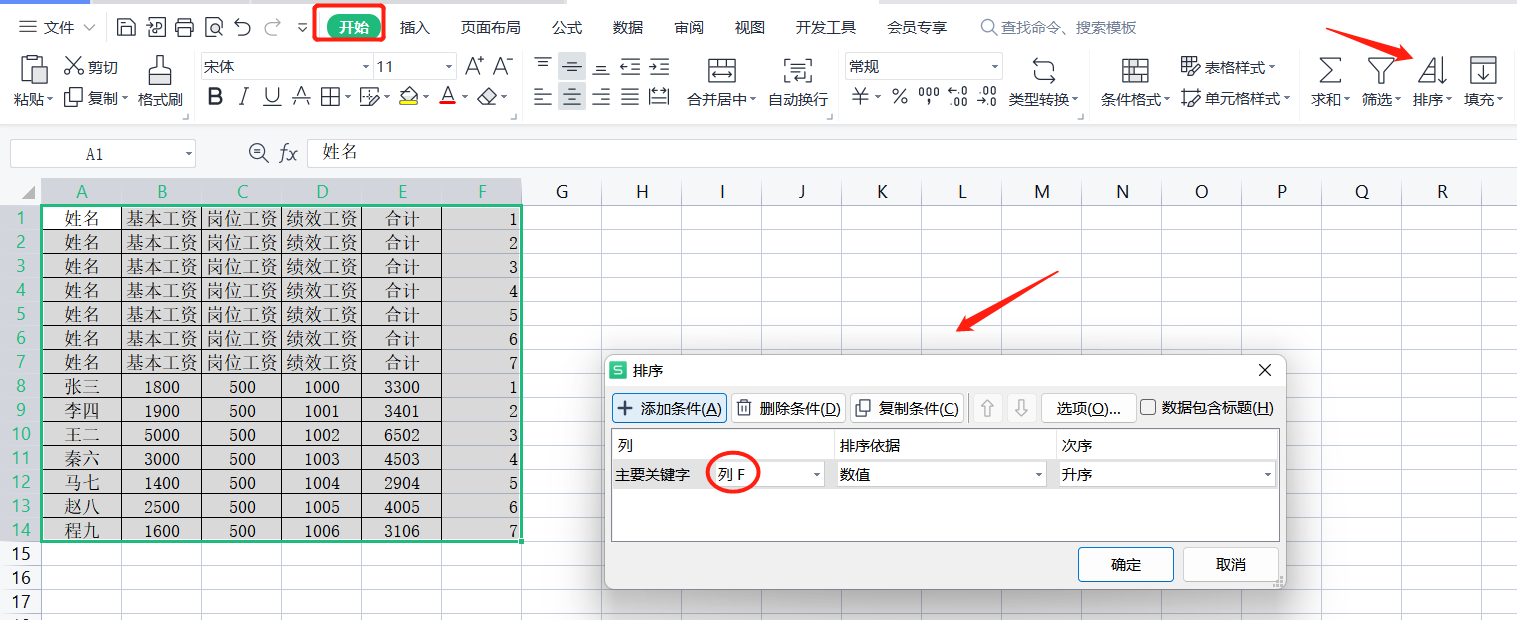Click the Auto Wrap (自动换行) icon

[797, 71]
